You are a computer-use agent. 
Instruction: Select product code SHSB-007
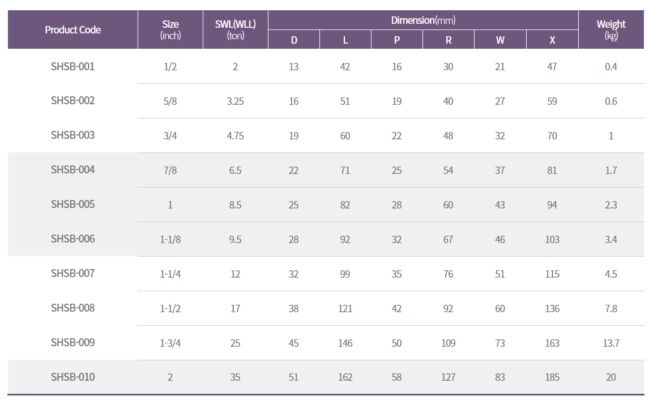73,273
